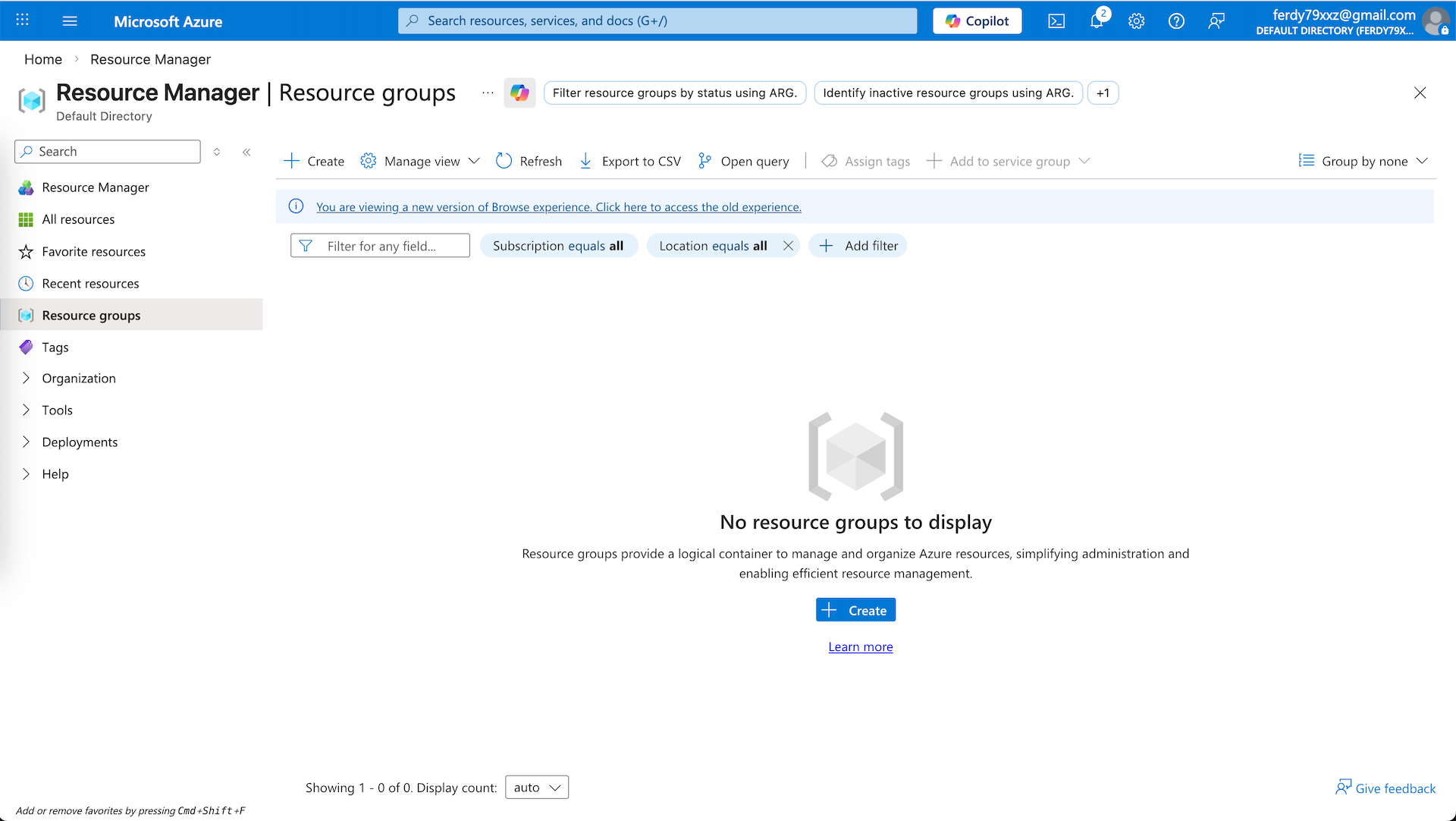The image size is (1456, 821).
Task: Click the Subscription equals all filter pill
Action: pos(558,246)
